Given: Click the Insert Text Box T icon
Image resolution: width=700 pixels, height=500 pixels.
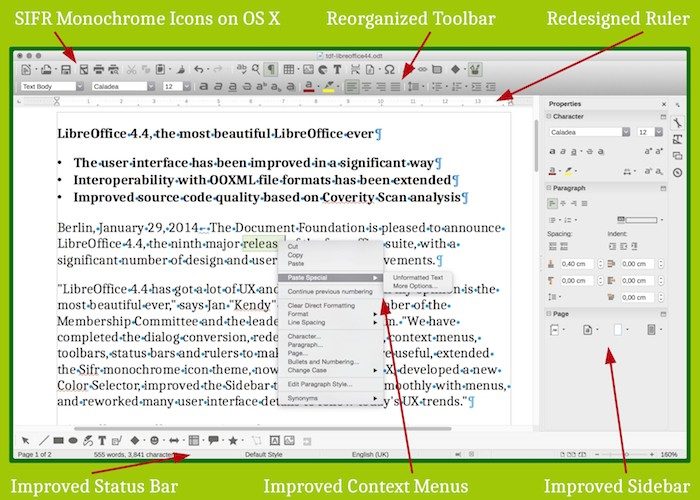Looking at the screenshot, I should point(337,69).
